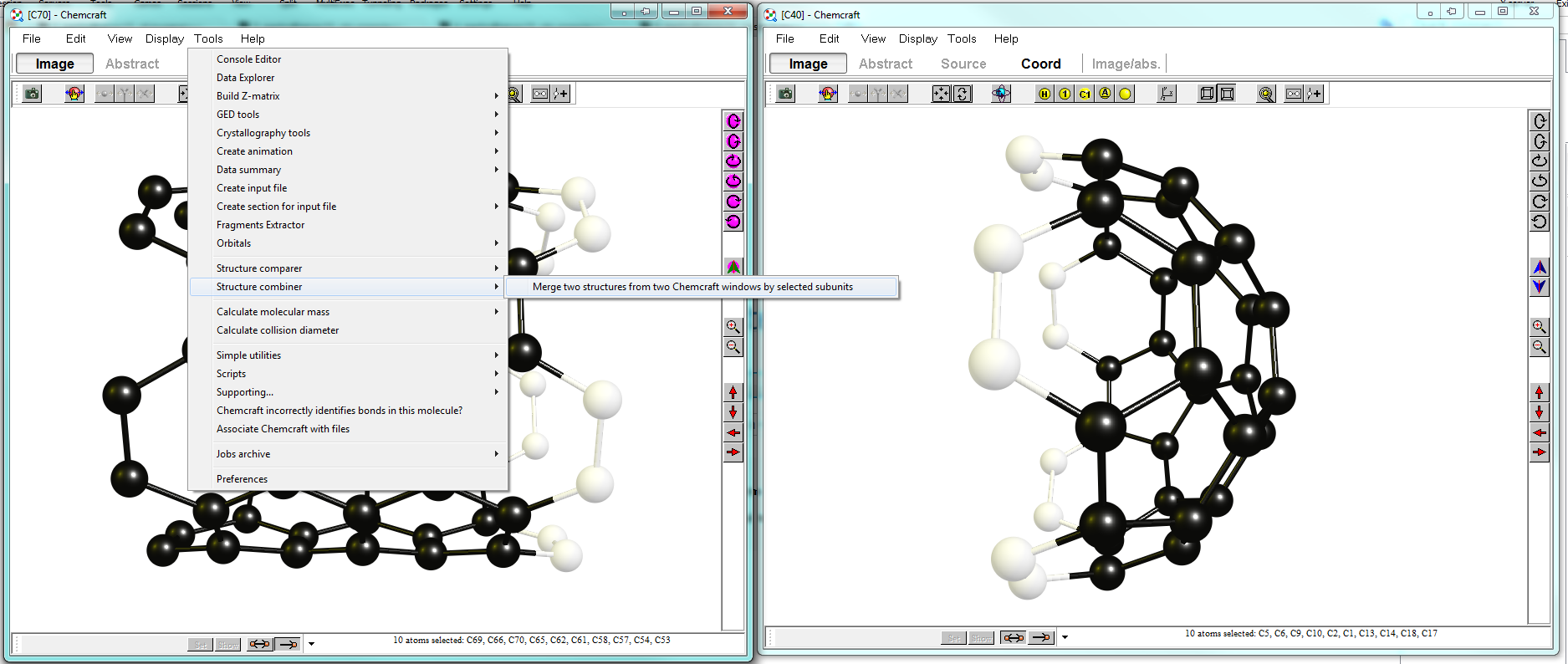Click 'Chemcraft incorrectly identifies bonds' entry

pyautogui.click(x=348, y=411)
